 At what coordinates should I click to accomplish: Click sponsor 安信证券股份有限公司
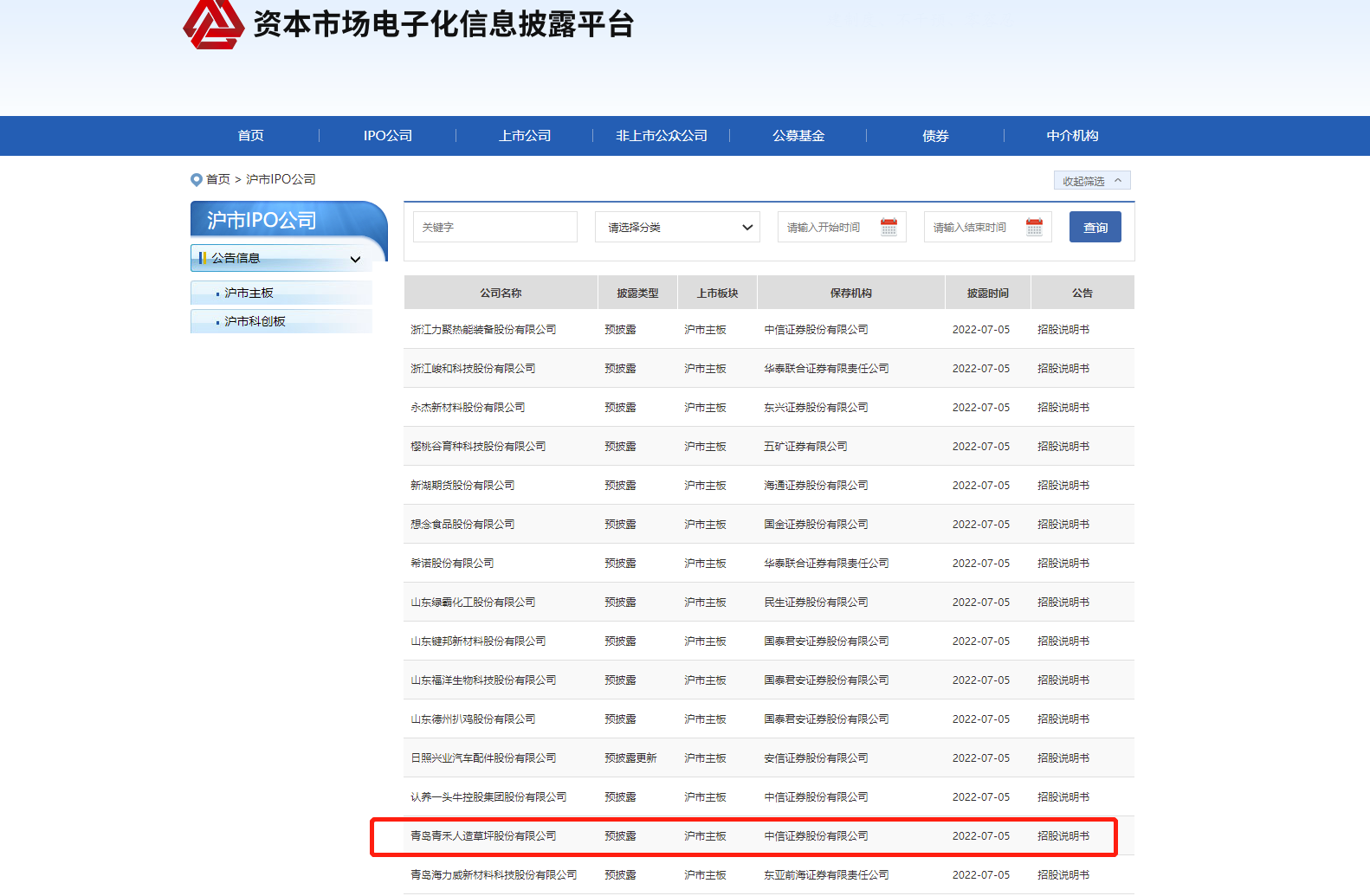816,758
